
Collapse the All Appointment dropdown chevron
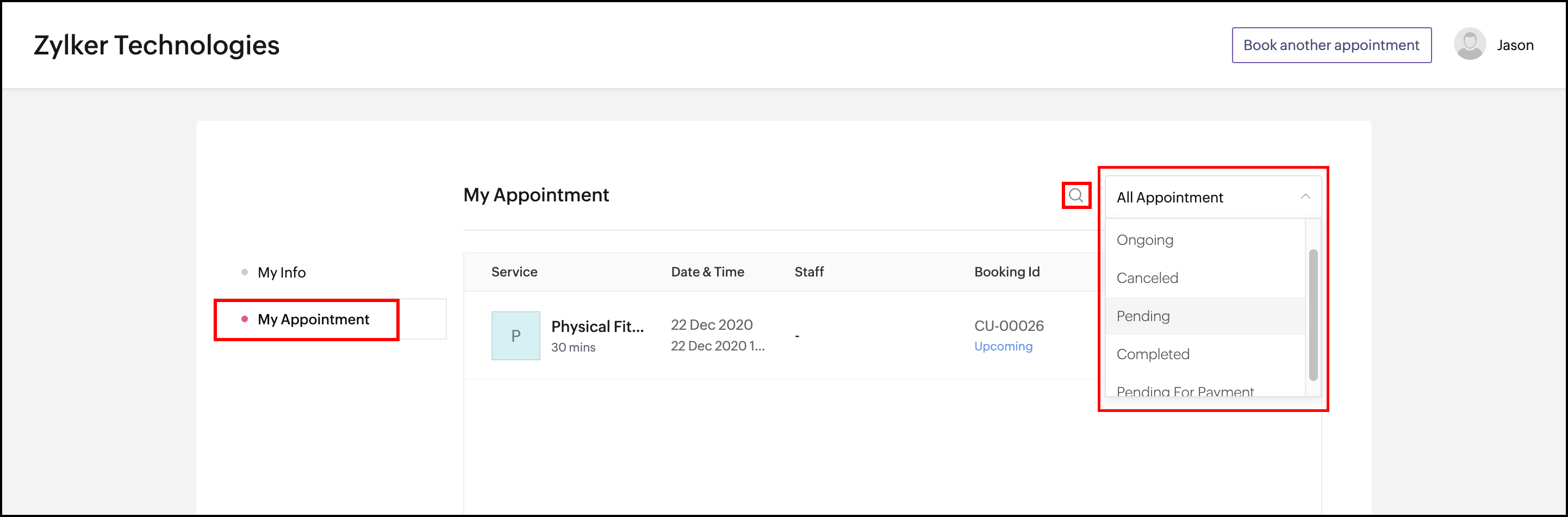[x=1305, y=196]
